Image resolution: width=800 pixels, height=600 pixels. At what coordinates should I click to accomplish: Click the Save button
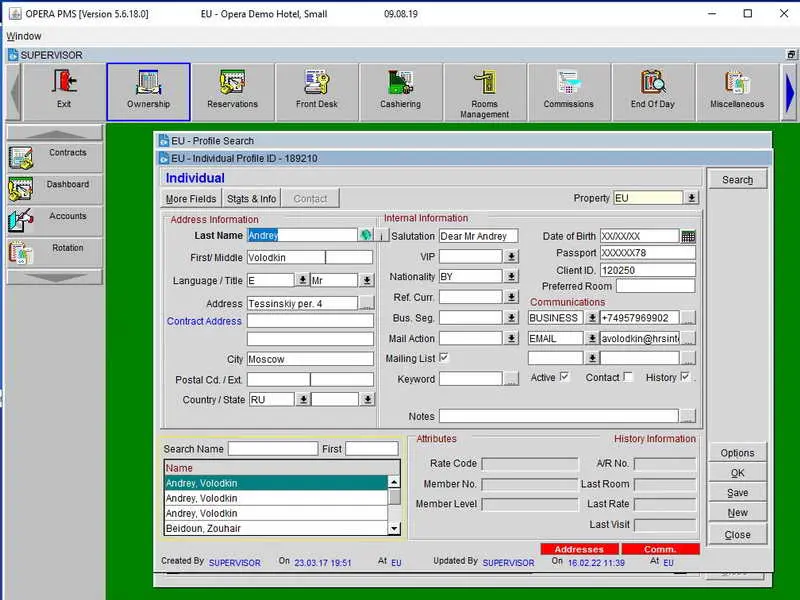(737, 492)
